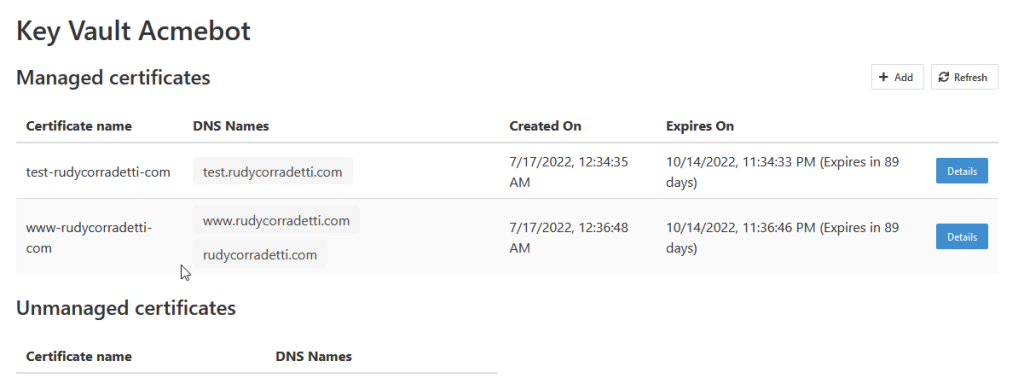Click the www-rudycorradetti-com certificate name
This screenshot has height=390, width=1024.
(x=89, y=238)
